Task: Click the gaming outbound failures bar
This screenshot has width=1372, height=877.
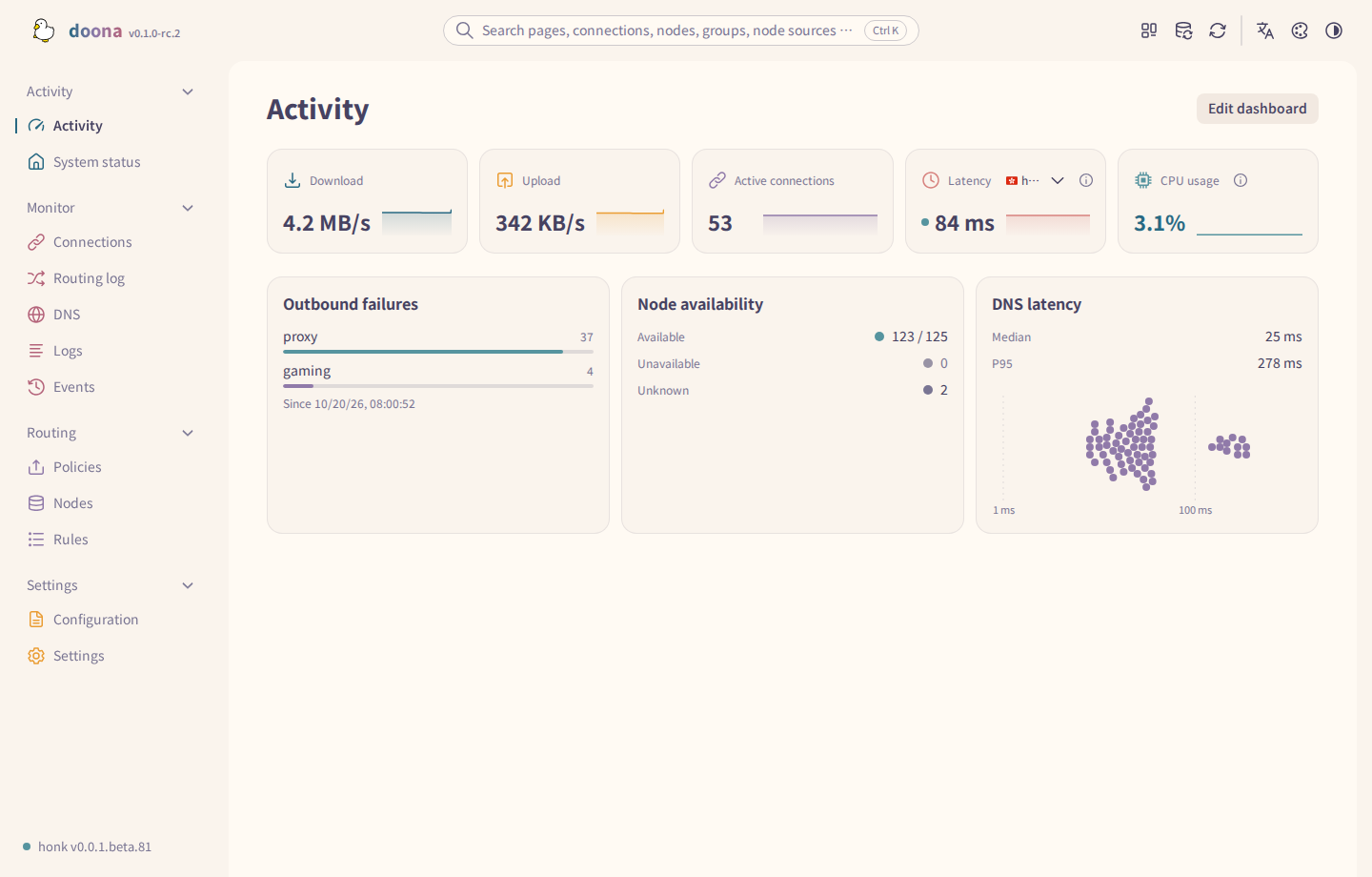Action: 438,386
